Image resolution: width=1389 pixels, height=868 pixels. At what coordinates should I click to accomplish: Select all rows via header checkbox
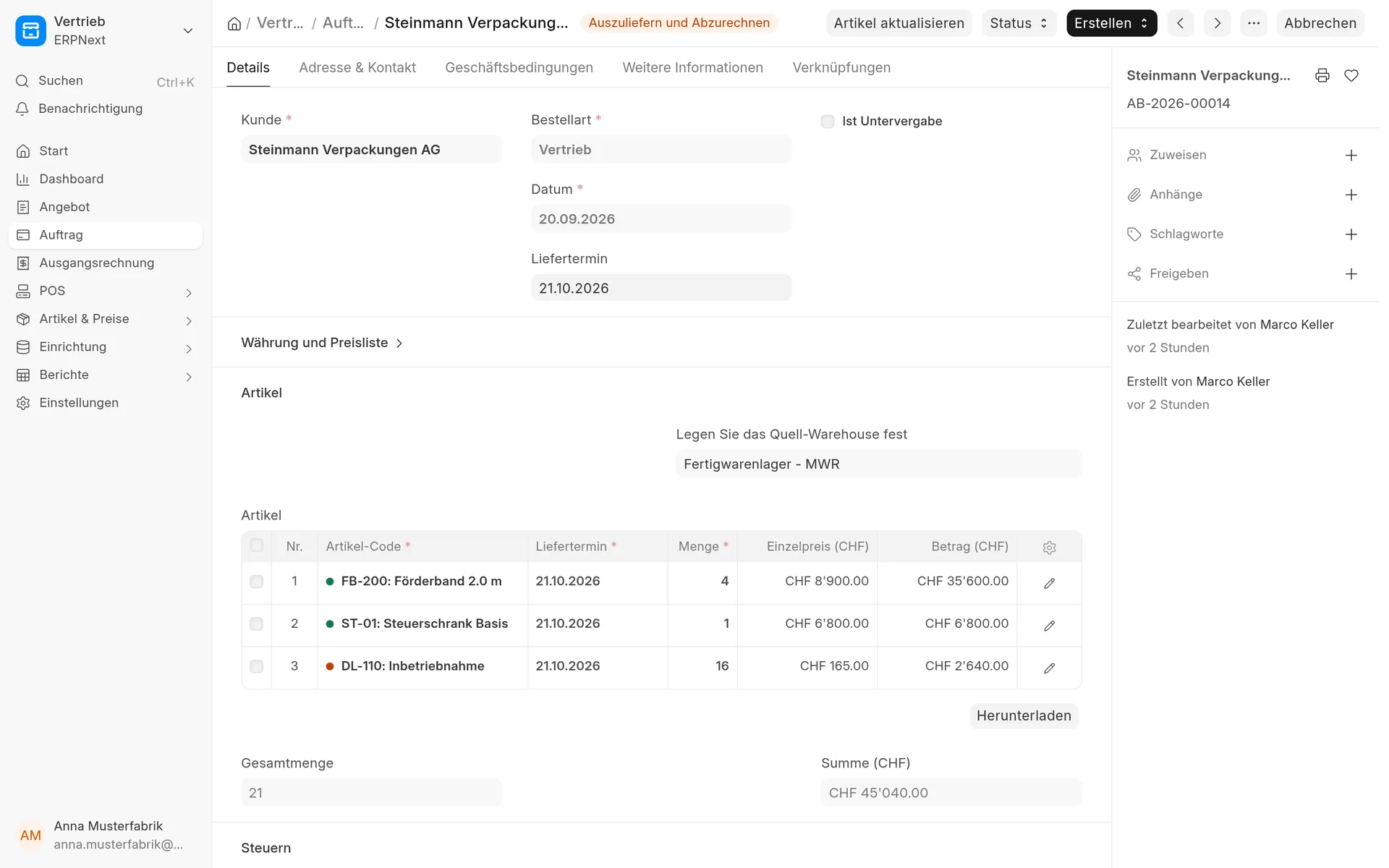[256, 545]
